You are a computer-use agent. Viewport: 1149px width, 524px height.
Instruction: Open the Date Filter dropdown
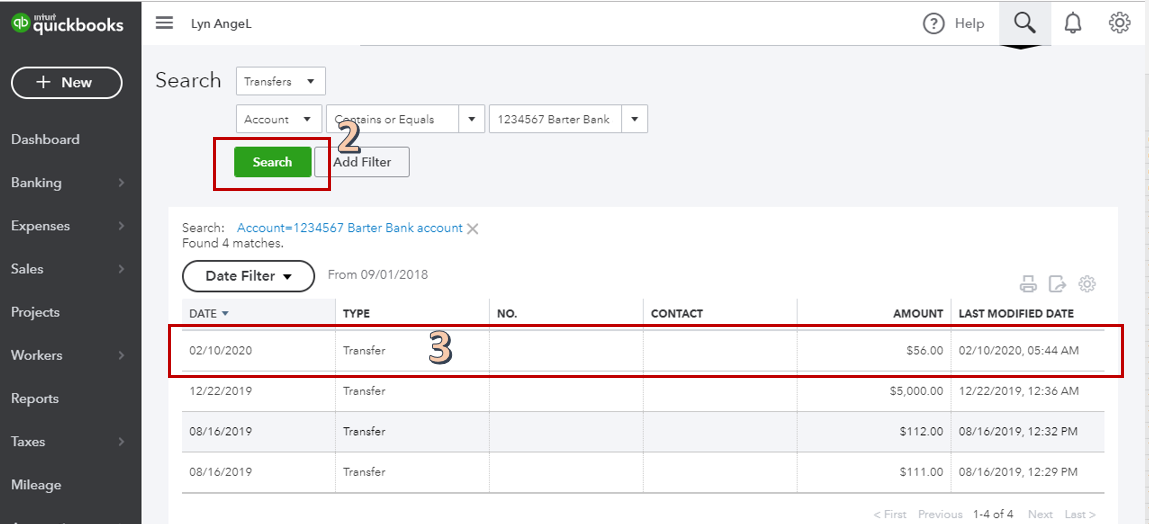click(x=248, y=276)
